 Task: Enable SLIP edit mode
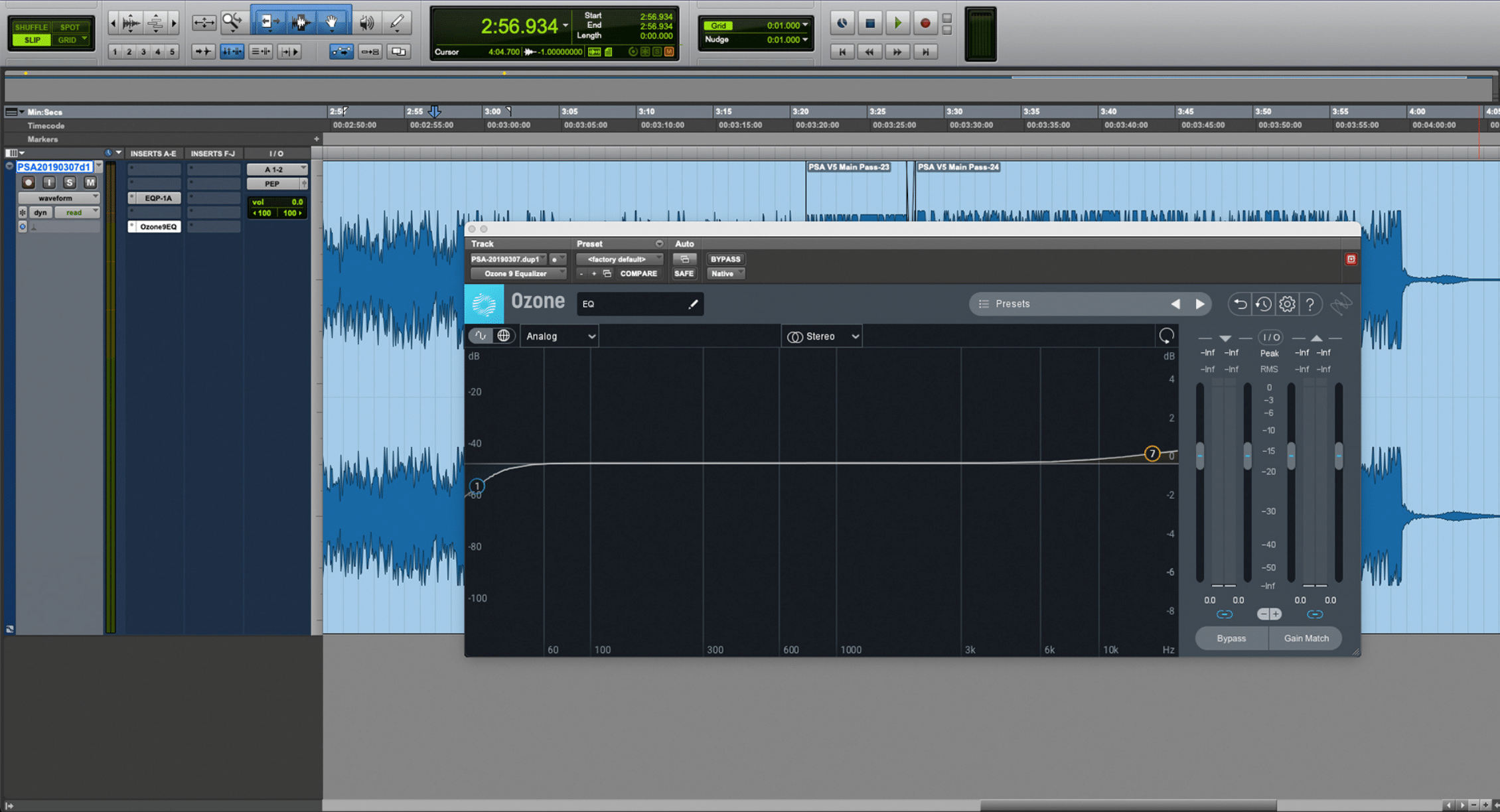click(31, 40)
